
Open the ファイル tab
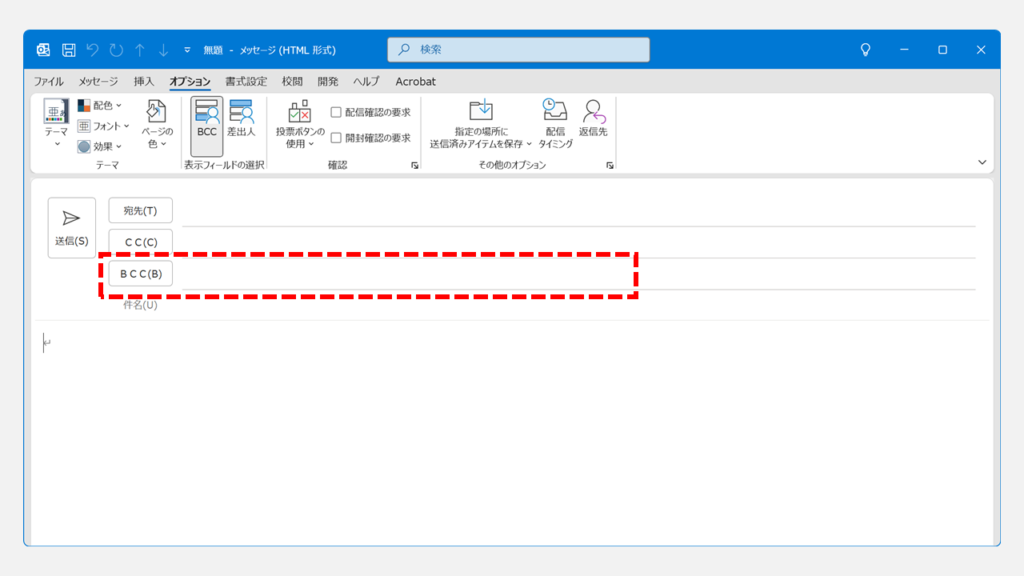coord(48,82)
